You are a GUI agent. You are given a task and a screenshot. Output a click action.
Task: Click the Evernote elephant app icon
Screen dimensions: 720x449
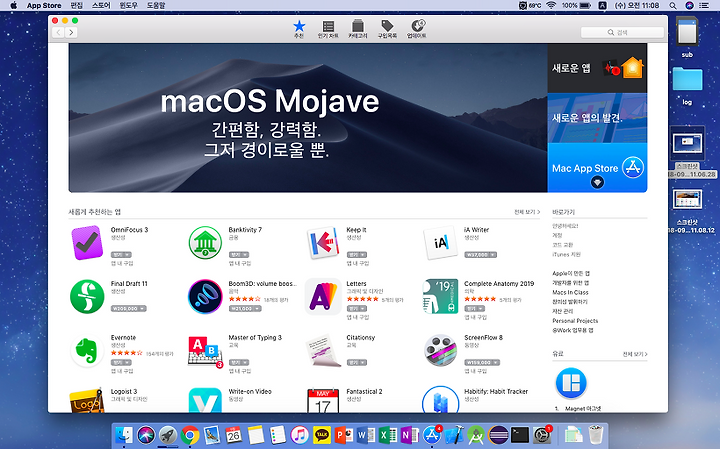[87, 350]
